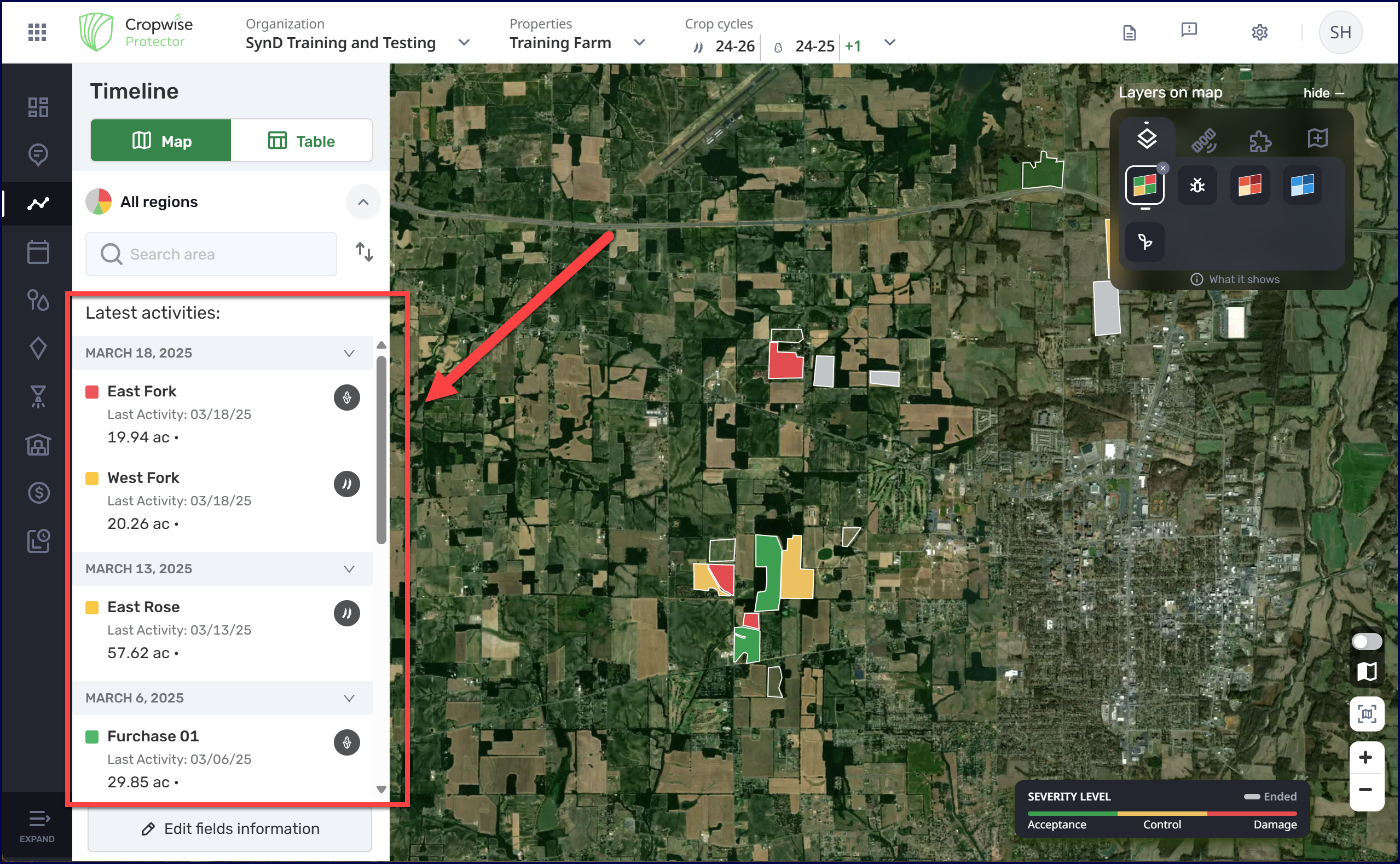Open the apps grid menu
The image size is (1400, 864).
pos(37,32)
